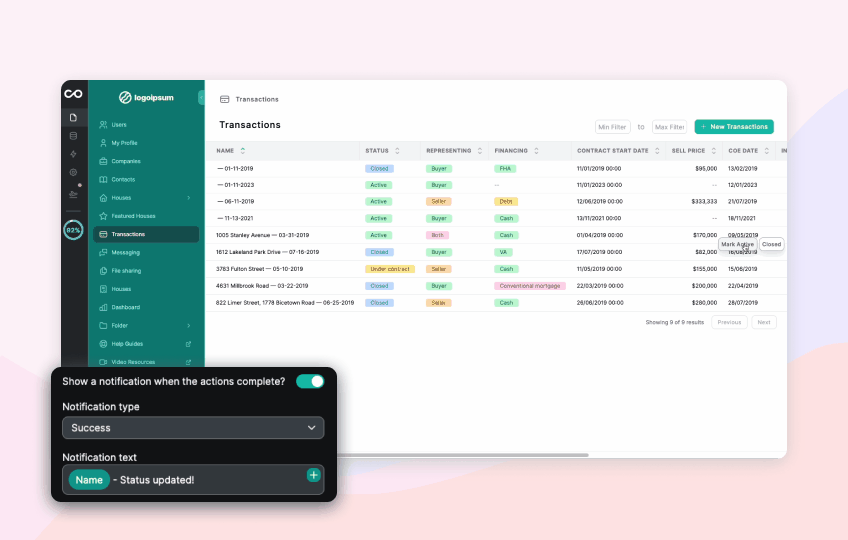Image resolution: width=848 pixels, height=540 pixels.
Task: Click the New Transactions button
Action: [734, 127]
